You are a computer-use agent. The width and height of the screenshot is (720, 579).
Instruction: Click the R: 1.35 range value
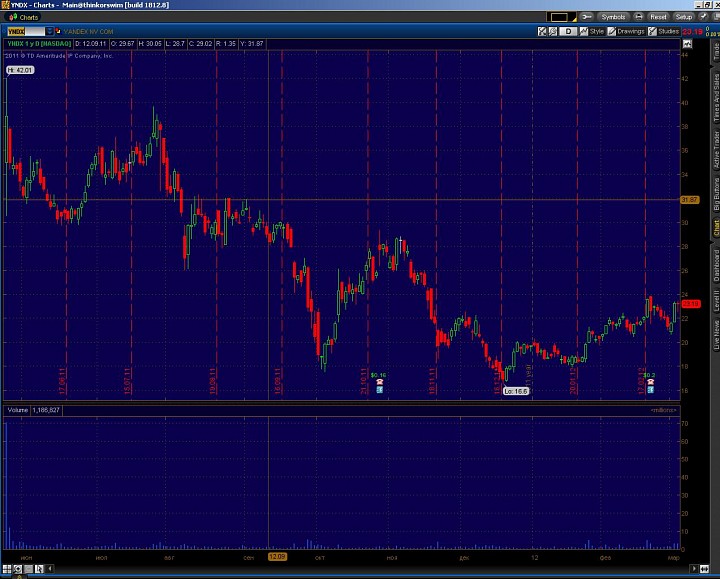pyautogui.click(x=225, y=44)
